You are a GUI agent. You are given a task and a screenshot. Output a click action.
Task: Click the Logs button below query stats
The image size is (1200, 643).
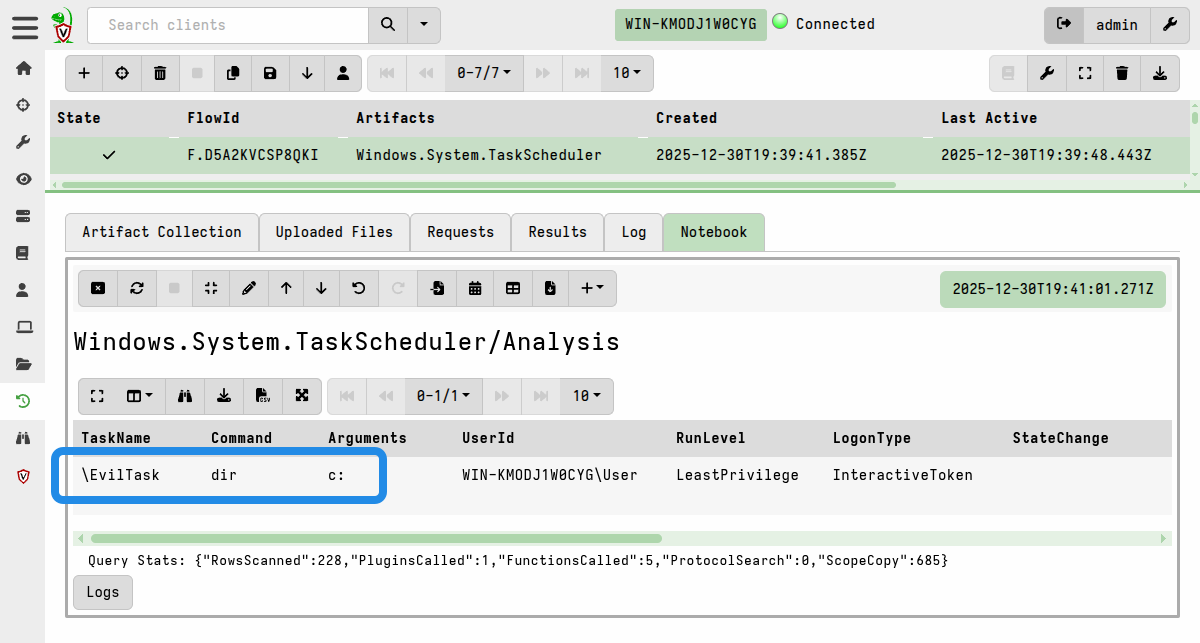tap(102, 592)
